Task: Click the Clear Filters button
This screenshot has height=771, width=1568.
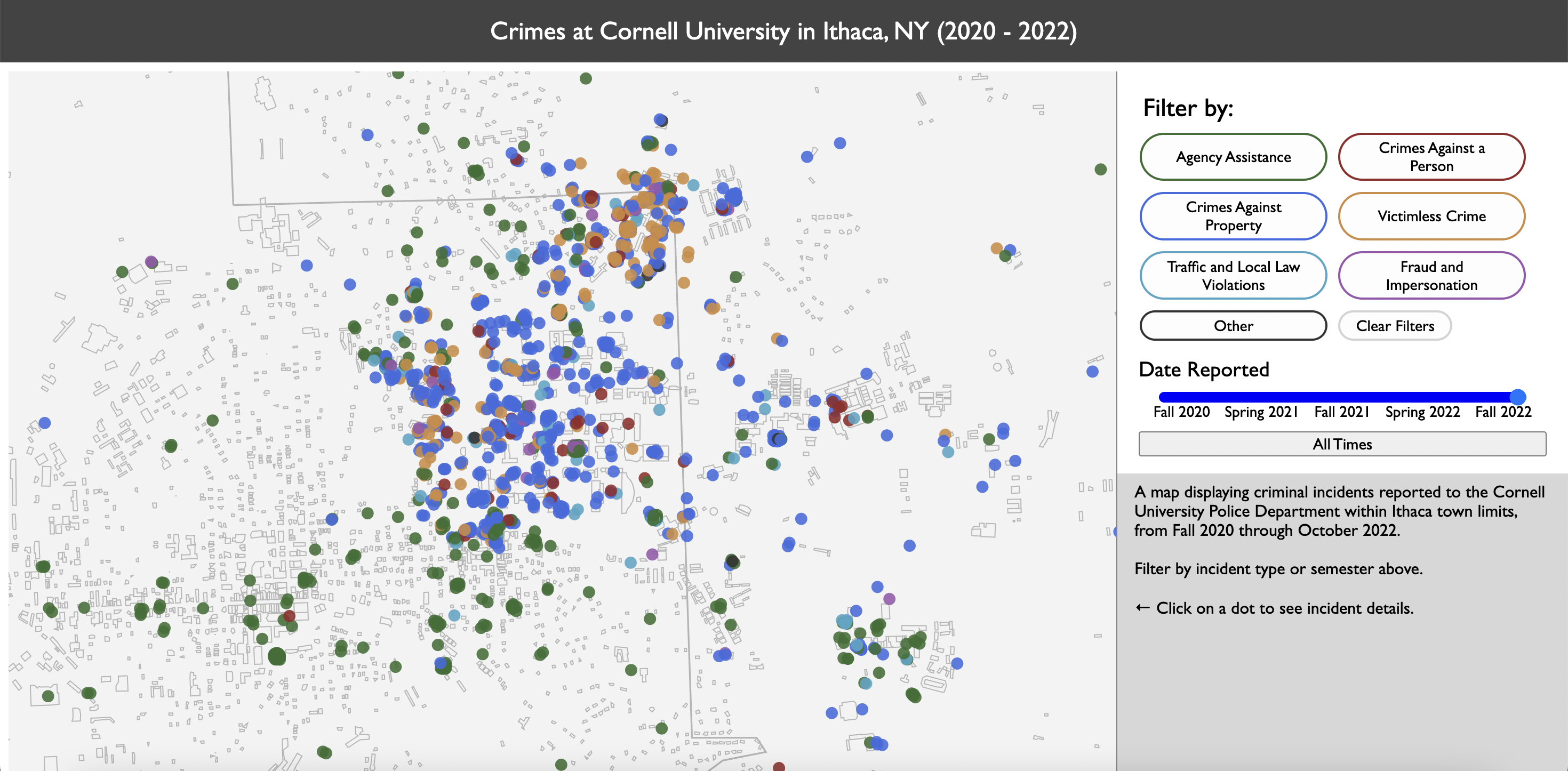Action: (1395, 326)
